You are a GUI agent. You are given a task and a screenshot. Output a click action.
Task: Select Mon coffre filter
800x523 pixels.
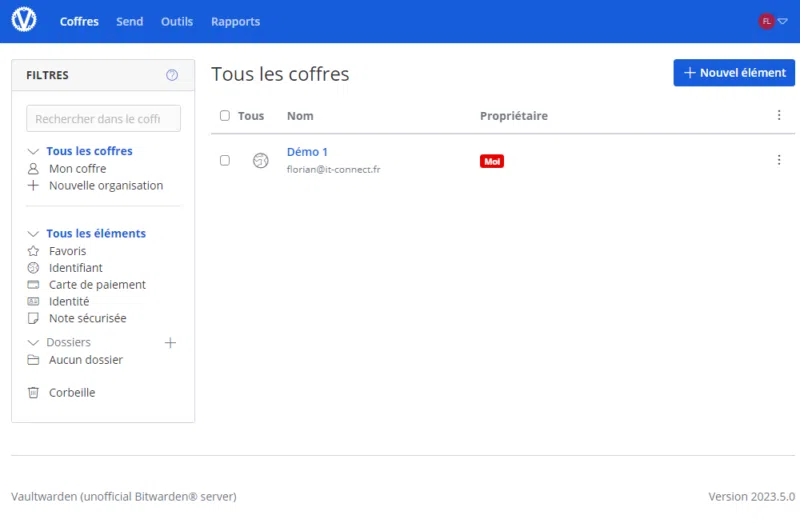[x=78, y=168]
